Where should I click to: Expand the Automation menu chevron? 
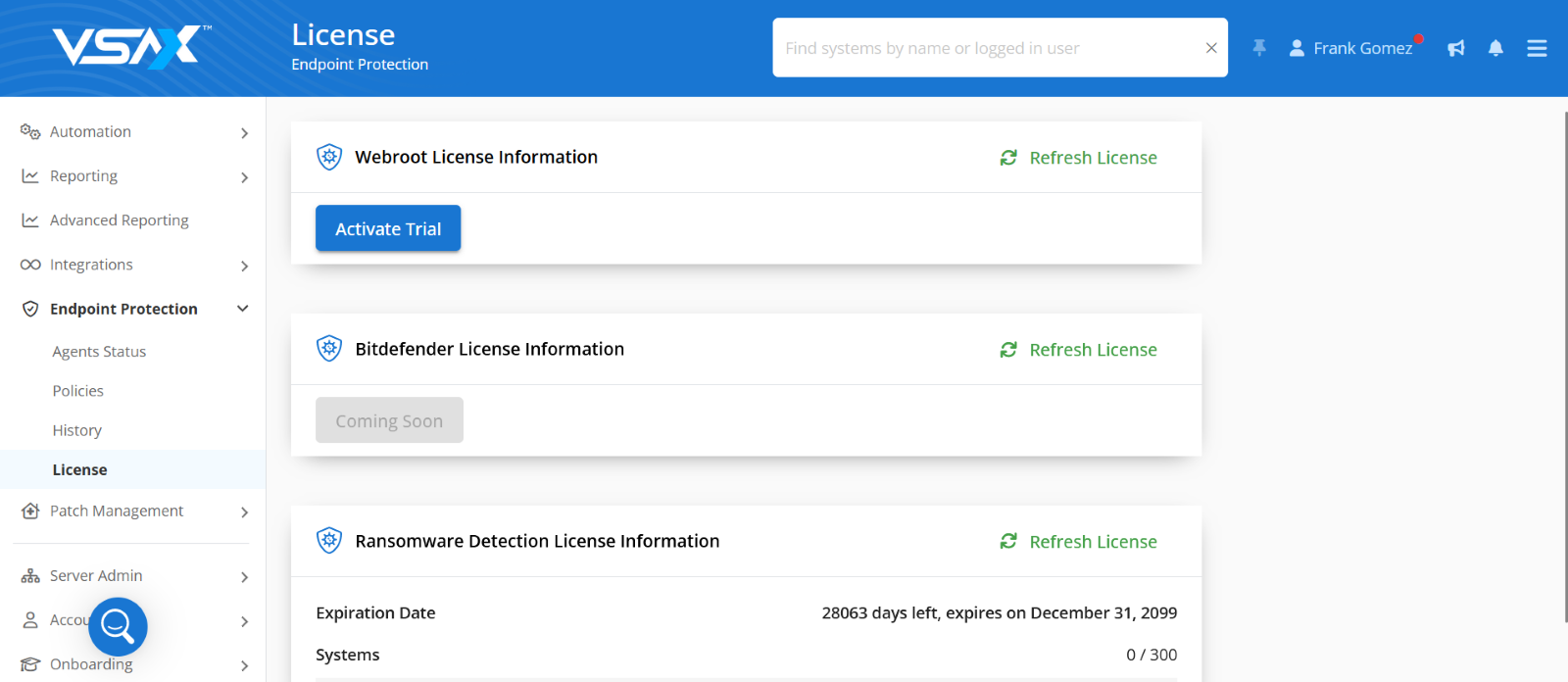pyautogui.click(x=244, y=133)
